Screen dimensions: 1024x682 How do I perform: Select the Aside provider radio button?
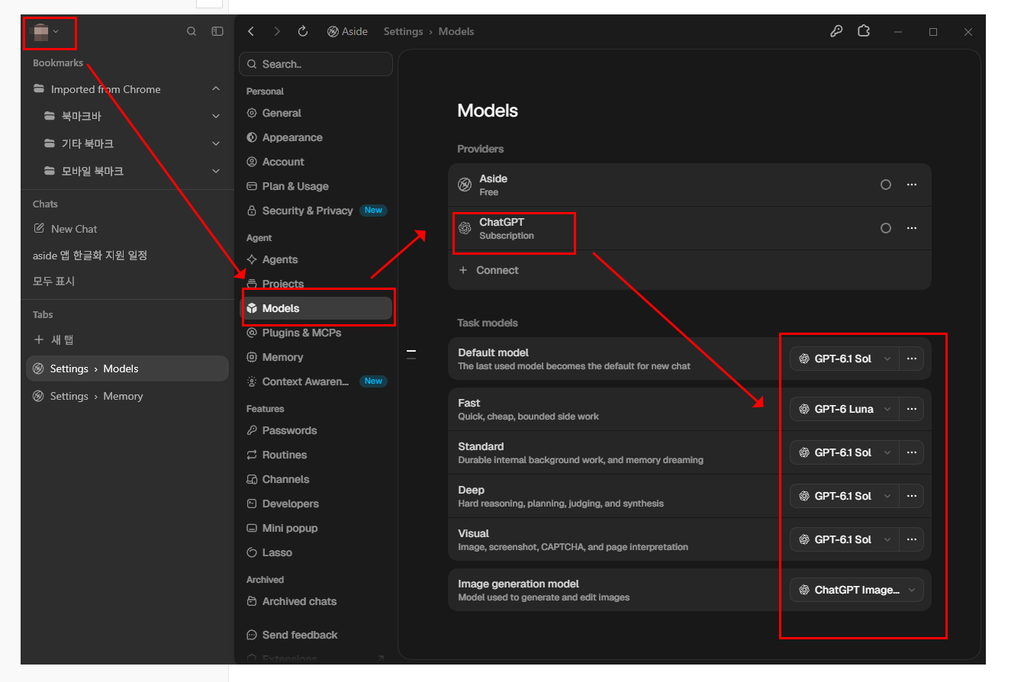click(886, 185)
